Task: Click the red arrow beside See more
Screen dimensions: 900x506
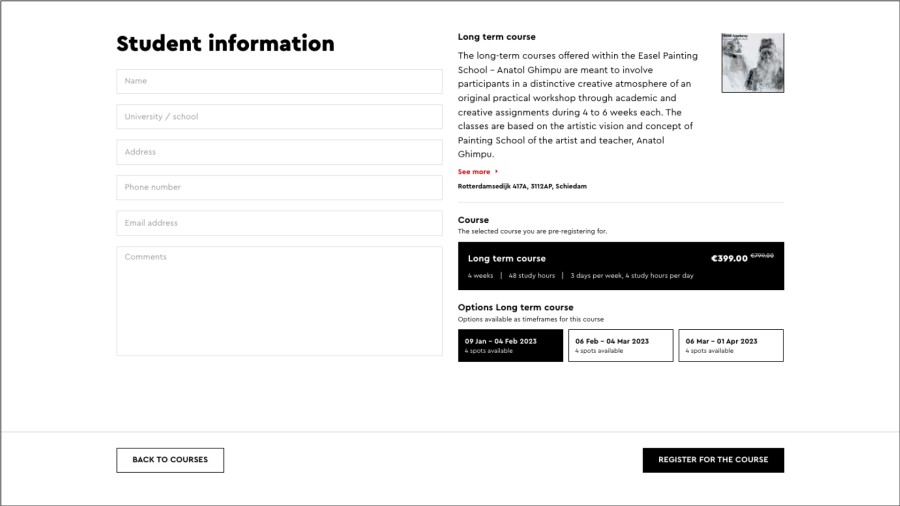Action: [497, 172]
